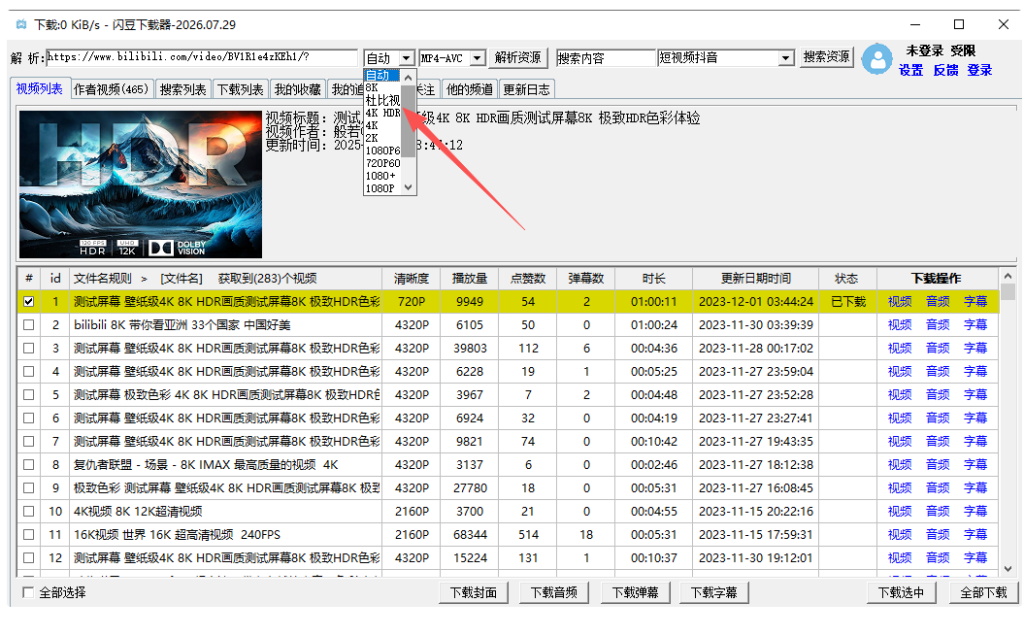
Task: Tick the checkbox for row 3
Action: [x=29, y=348]
